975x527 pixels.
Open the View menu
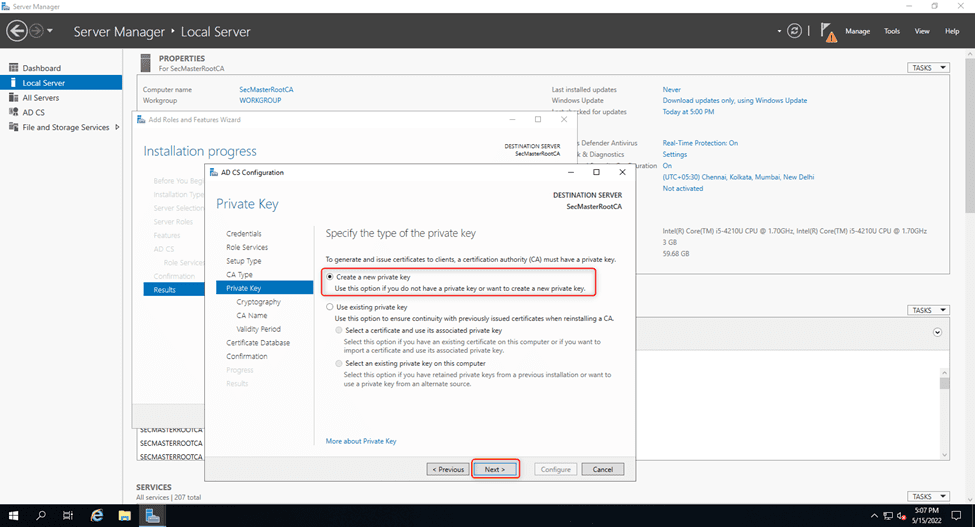coord(922,31)
